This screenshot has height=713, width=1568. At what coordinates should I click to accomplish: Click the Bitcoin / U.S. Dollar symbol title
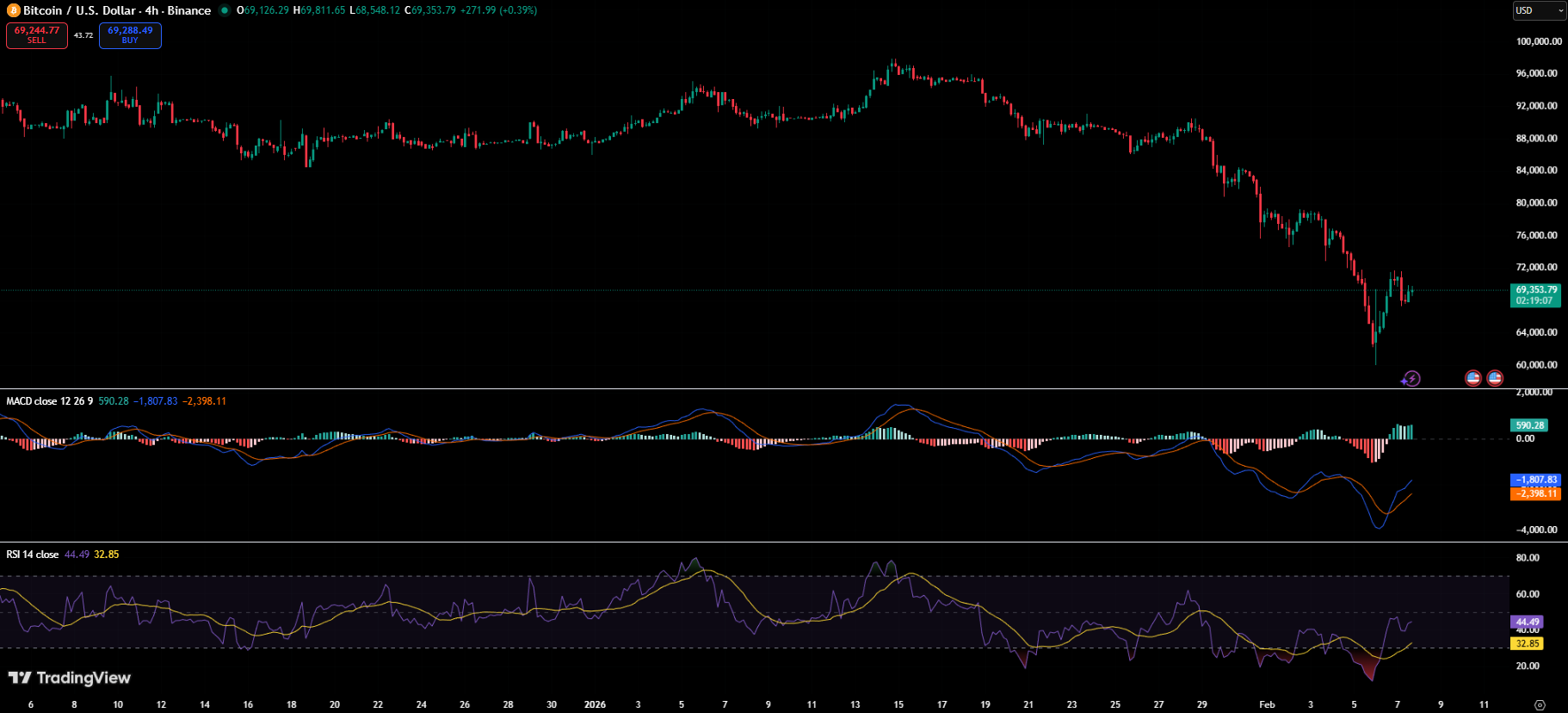coord(116,10)
